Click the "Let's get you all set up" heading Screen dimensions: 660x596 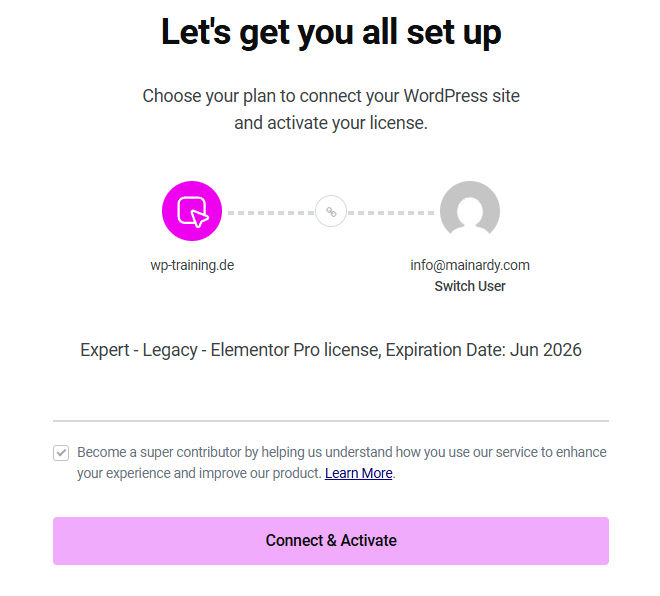pyautogui.click(x=331, y=32)
